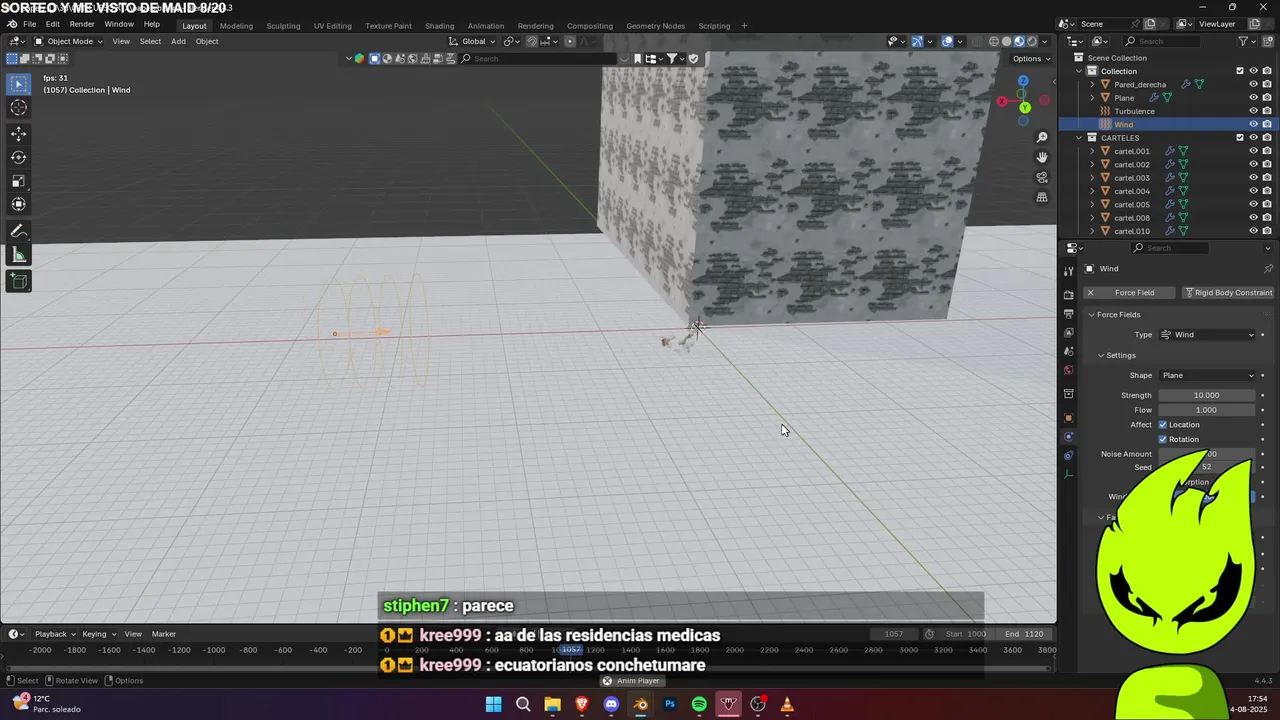Image resolution: width=1280 pixels, height=720 pixels.
Task: Toggle camera view icon in viewport
Action: [1042, 177]
